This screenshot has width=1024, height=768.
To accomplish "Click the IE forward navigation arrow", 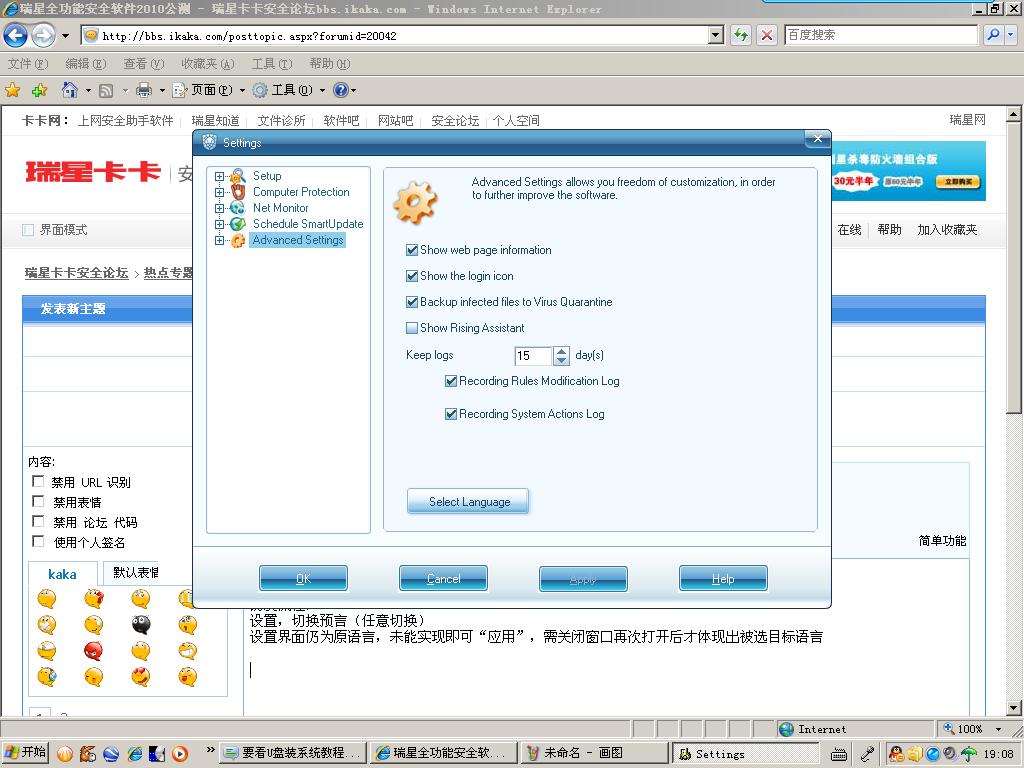I will click(44, 35).
